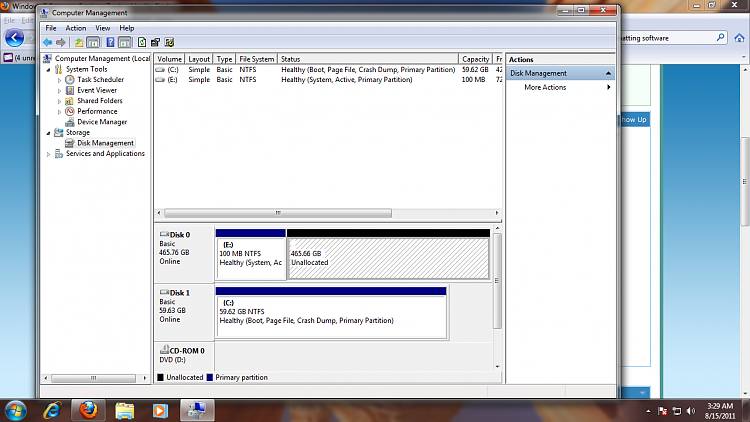Open Internet Explorer from the taskbar
Image resolution: width=750 pixels, height=422 pixels.
(53, 411)
